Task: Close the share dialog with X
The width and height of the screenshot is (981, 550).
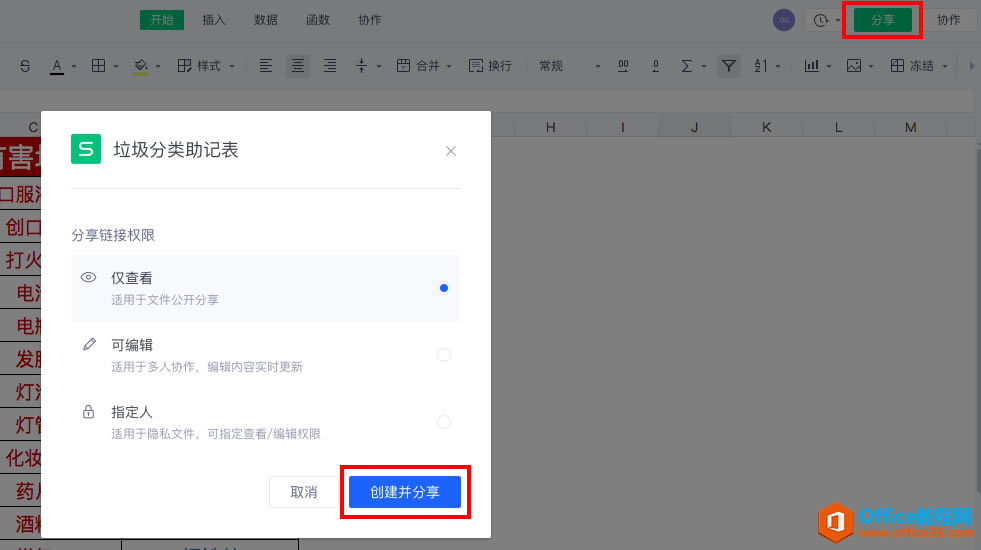Action: click(451, 151)
